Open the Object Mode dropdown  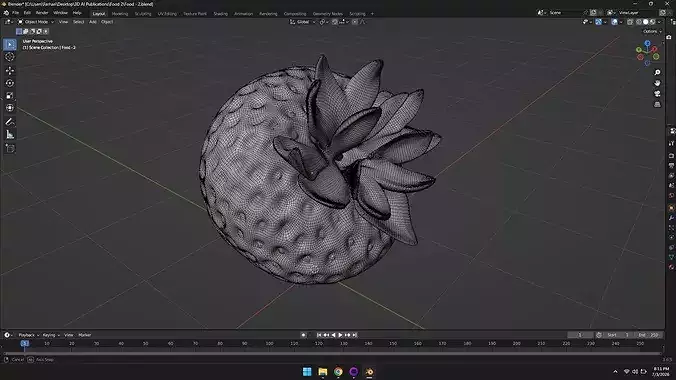[x=36, y=22]
